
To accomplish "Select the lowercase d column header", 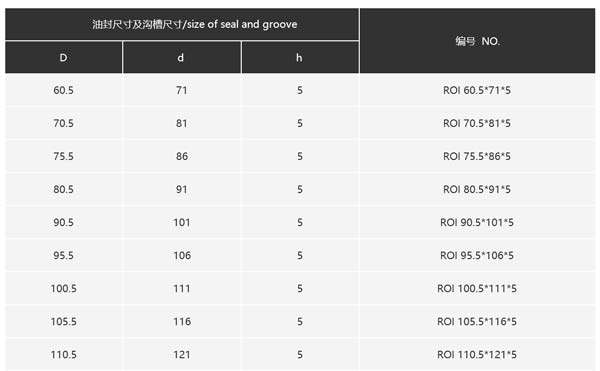I will (x=182, y=58).
